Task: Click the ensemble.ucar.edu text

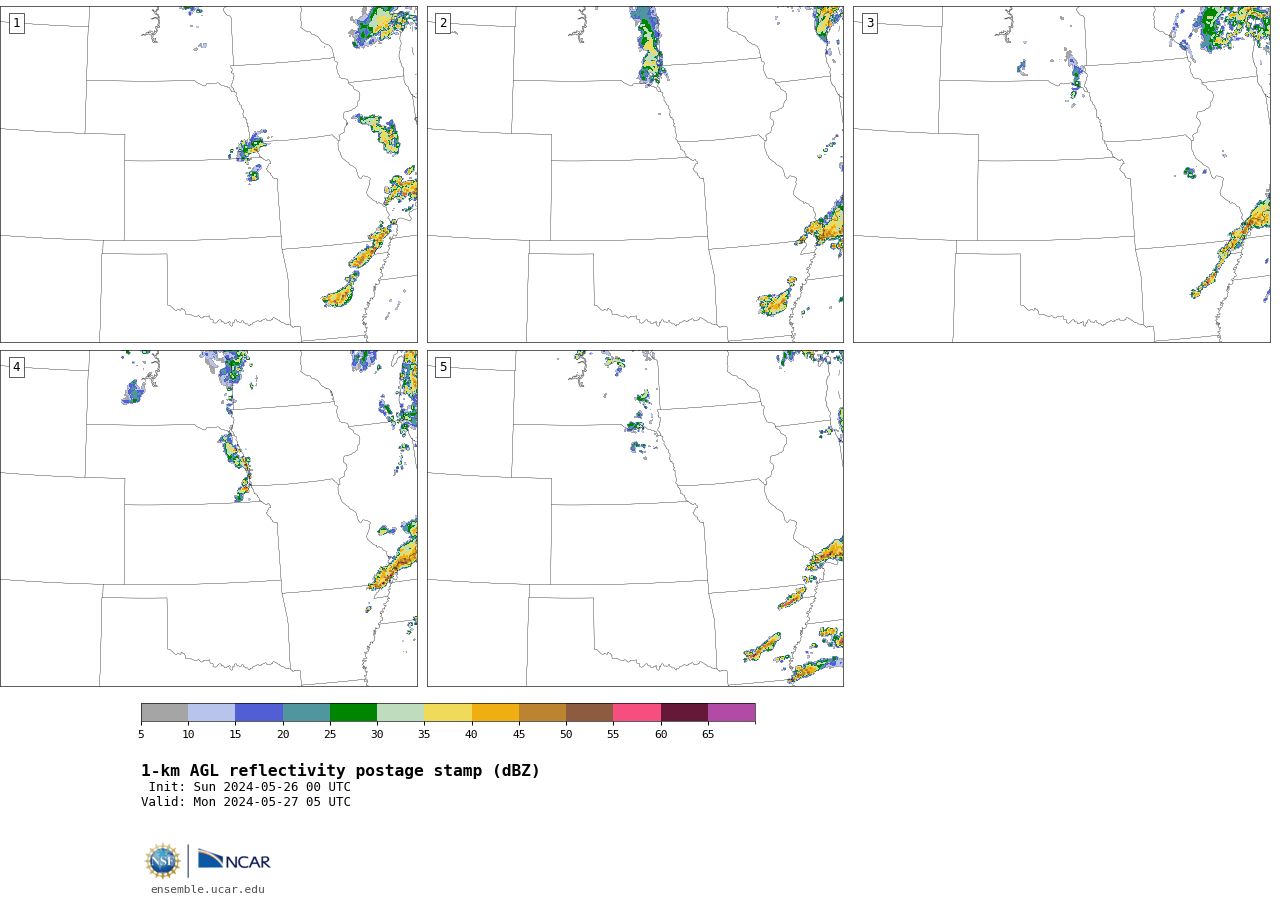Action: pos(208,889)
